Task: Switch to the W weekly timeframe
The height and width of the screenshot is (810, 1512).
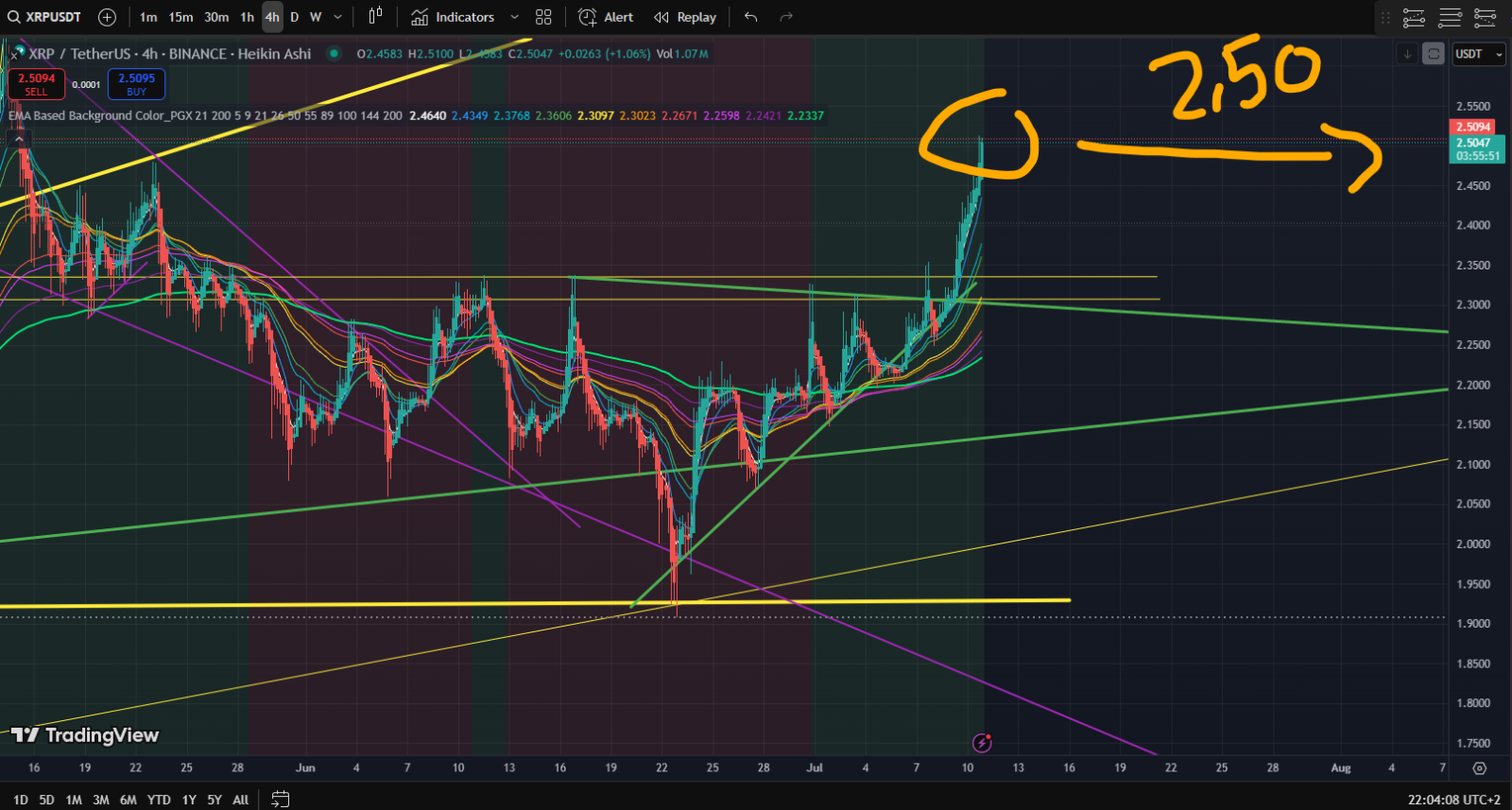Action: (x=316, y=17)
